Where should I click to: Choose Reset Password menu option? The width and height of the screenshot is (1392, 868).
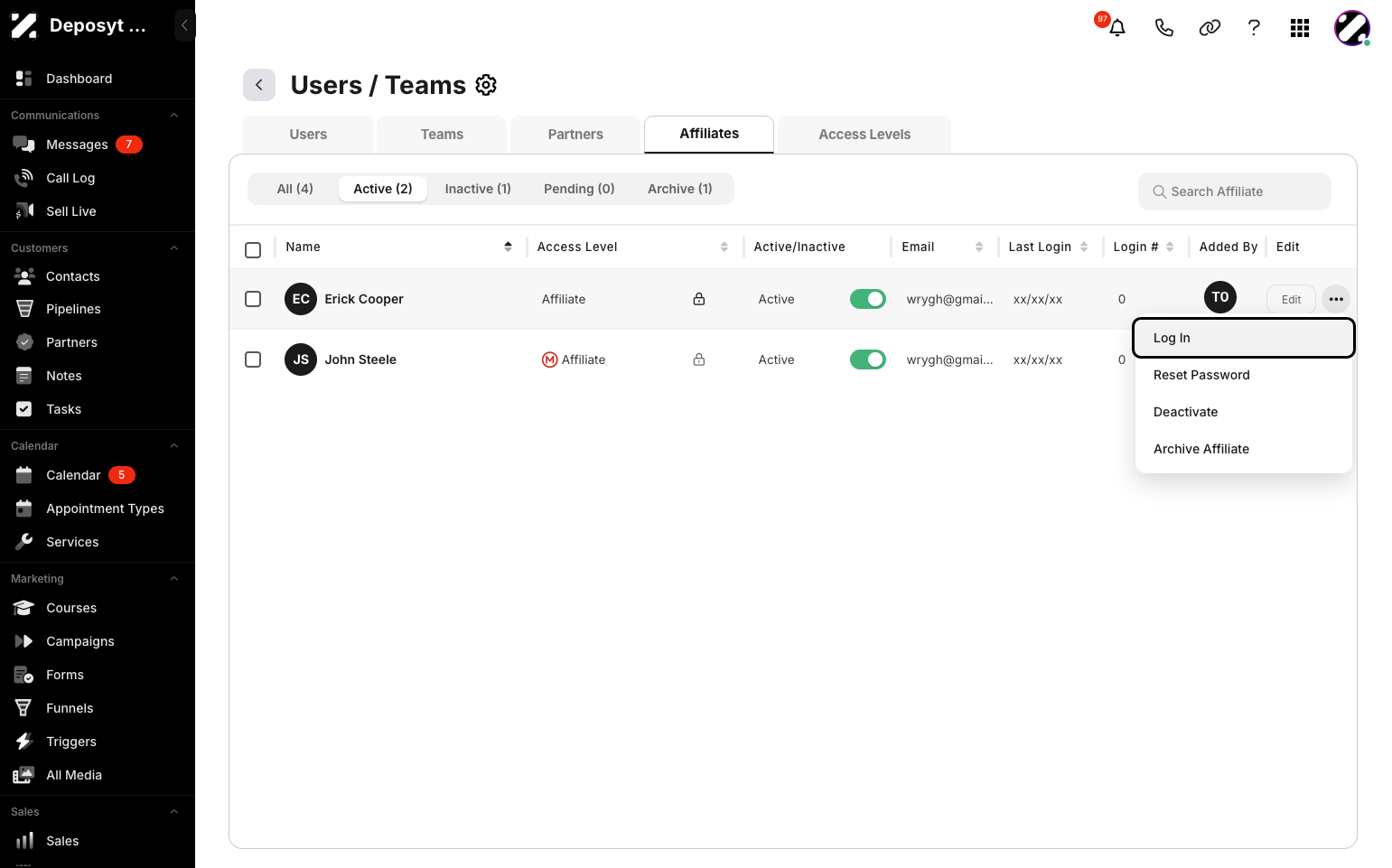pyautogui.click(x=1243, y=375)
